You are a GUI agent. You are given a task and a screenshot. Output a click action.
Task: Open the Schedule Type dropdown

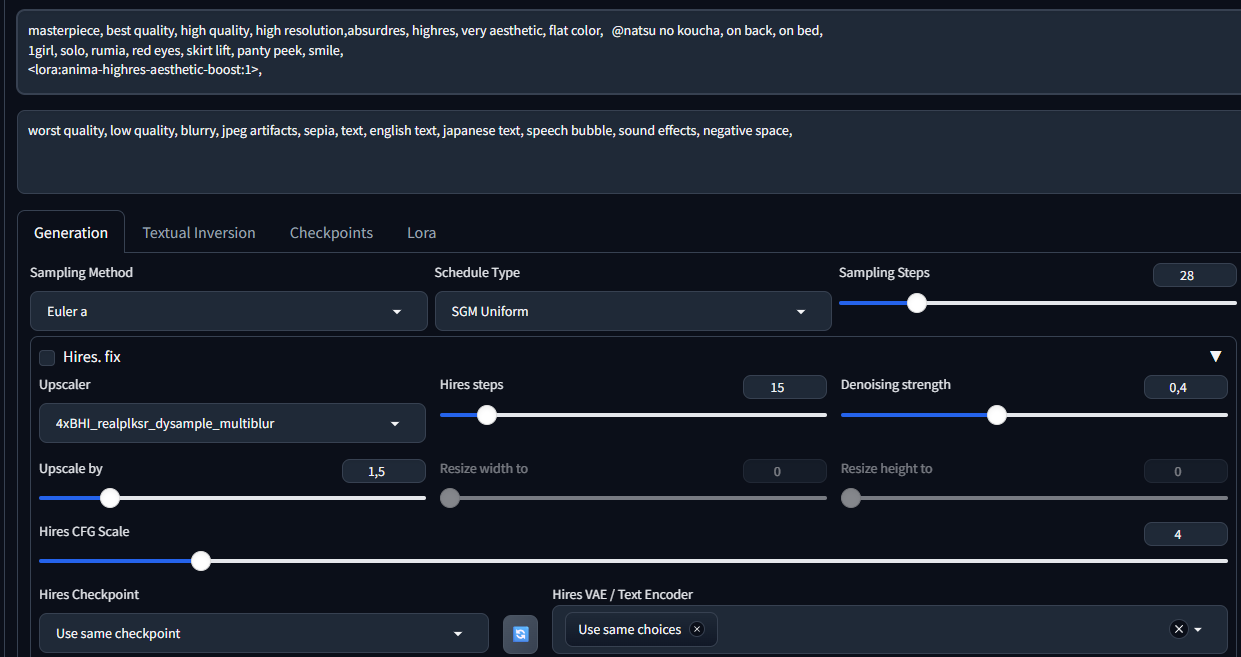click(633, 311)
